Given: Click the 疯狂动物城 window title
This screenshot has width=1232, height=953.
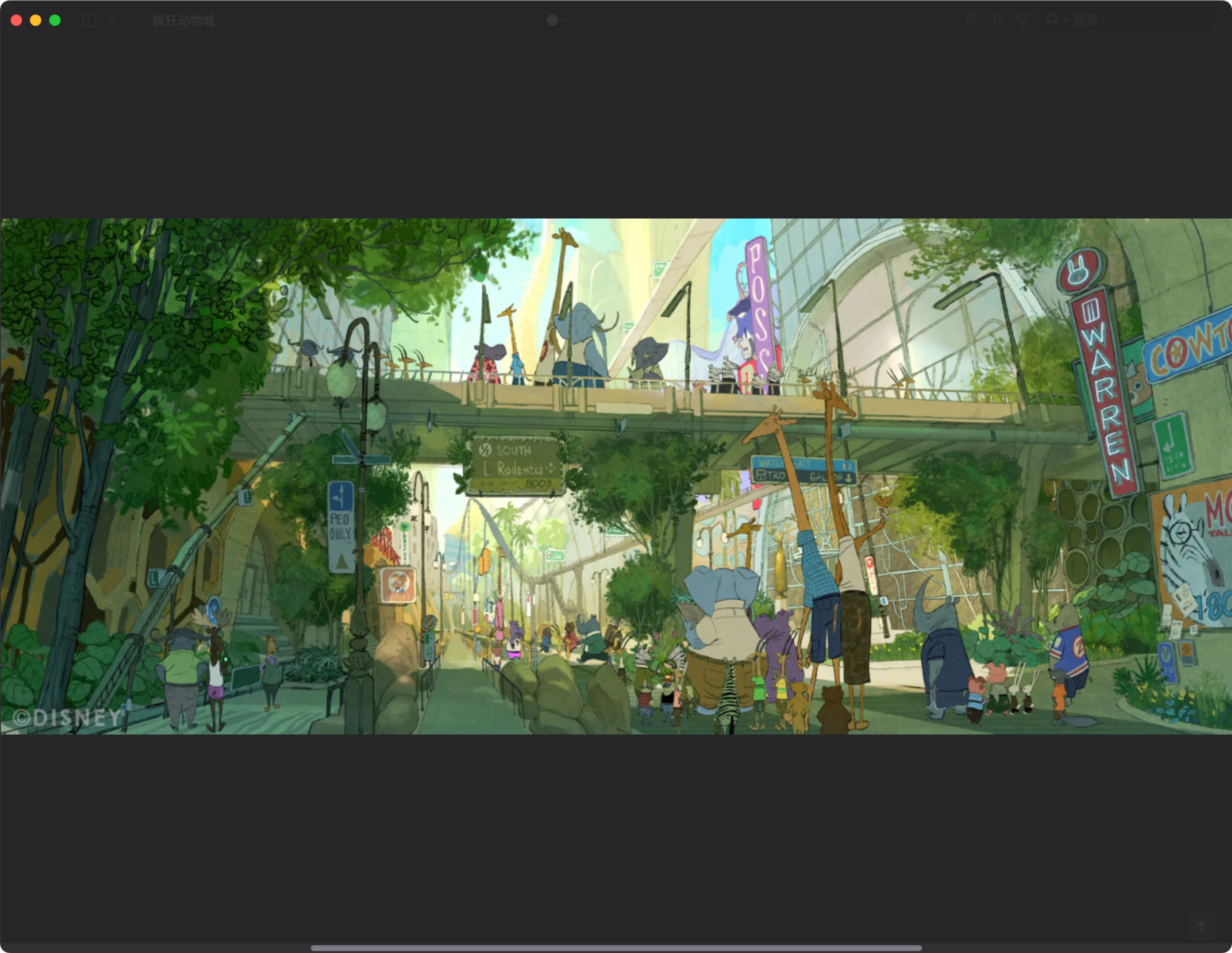Looking at the screenshot, I should pyautogui.click(x=183, y=21).
